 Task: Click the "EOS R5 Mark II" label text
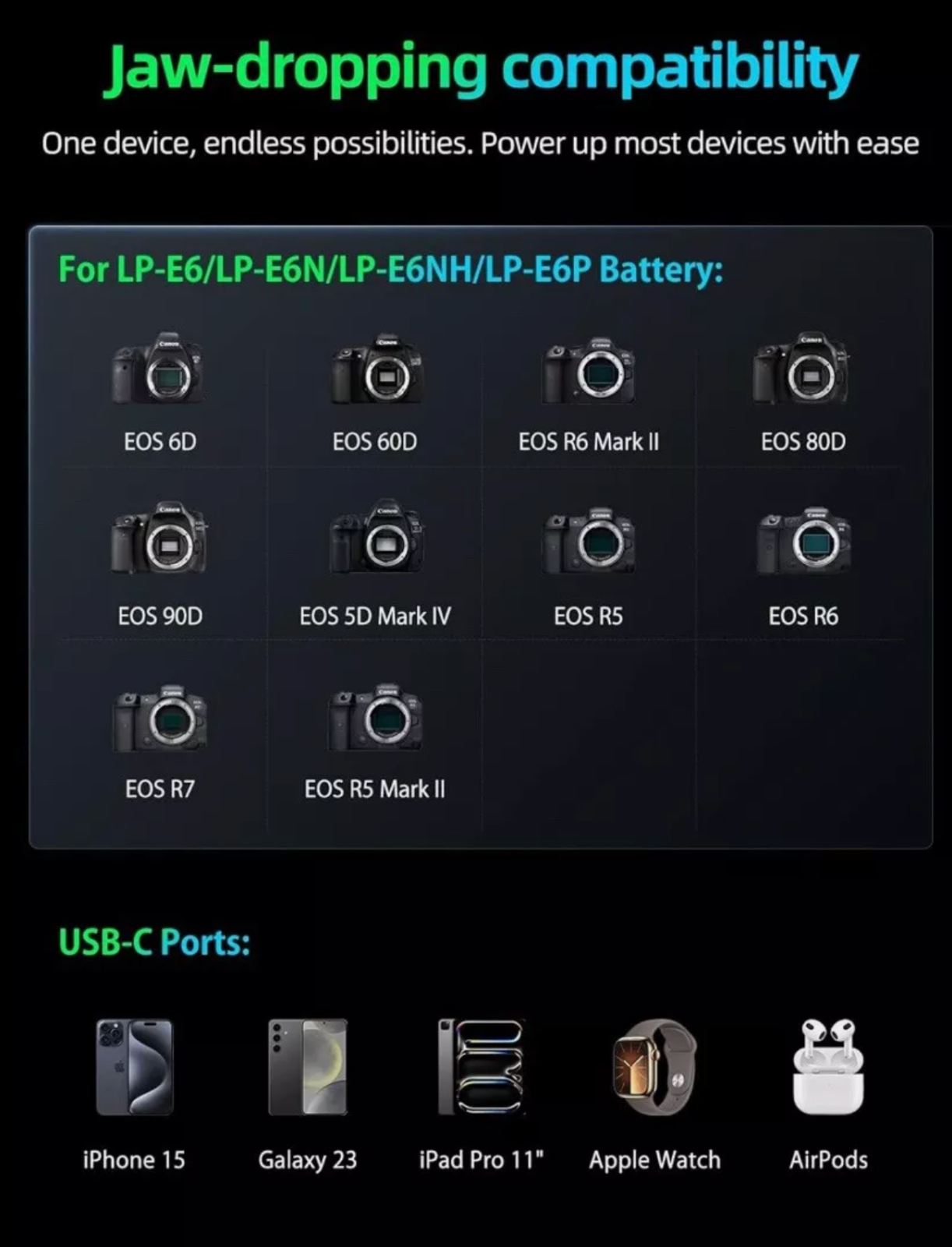point(375,790)
